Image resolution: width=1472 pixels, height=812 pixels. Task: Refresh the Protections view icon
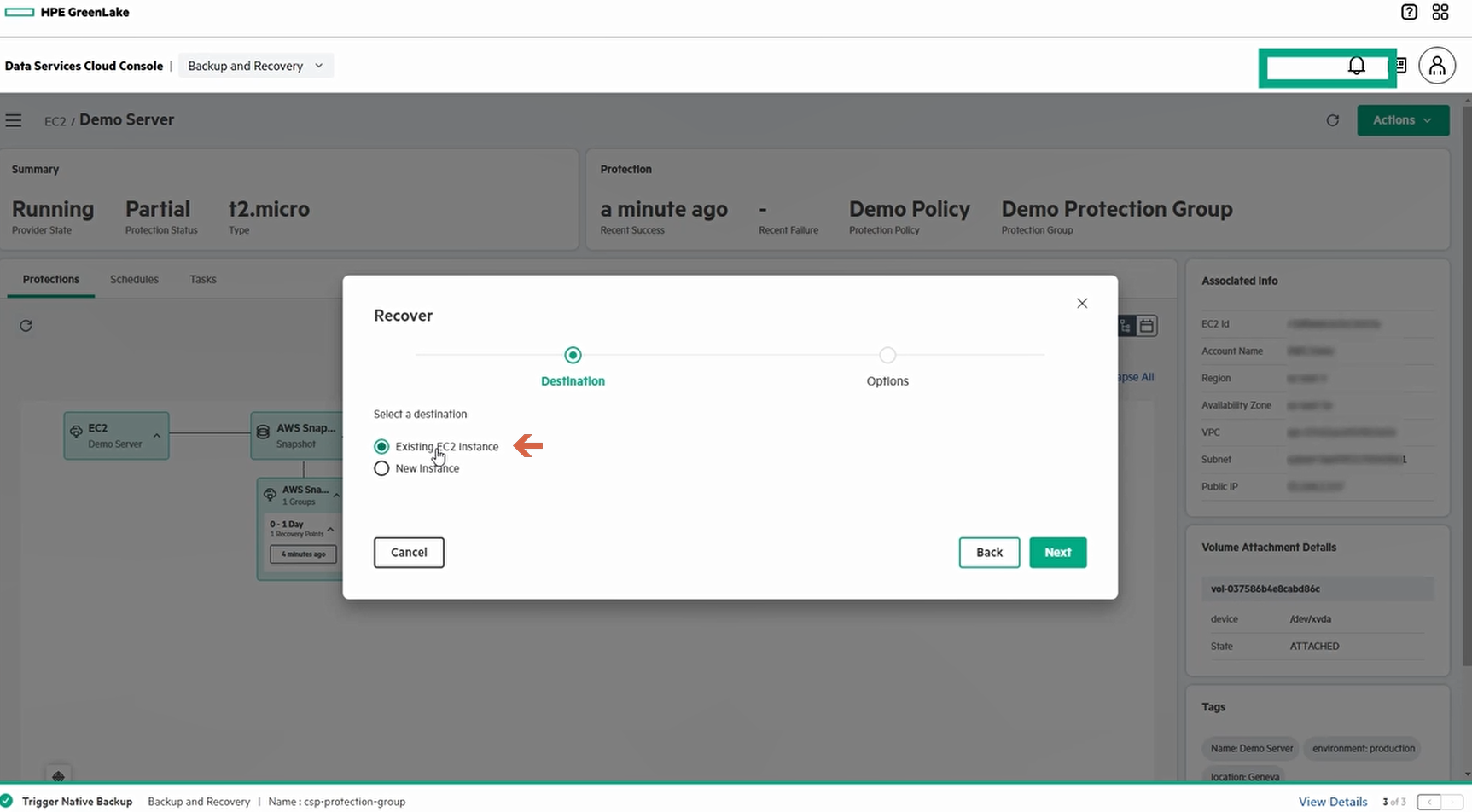point(26,326)
